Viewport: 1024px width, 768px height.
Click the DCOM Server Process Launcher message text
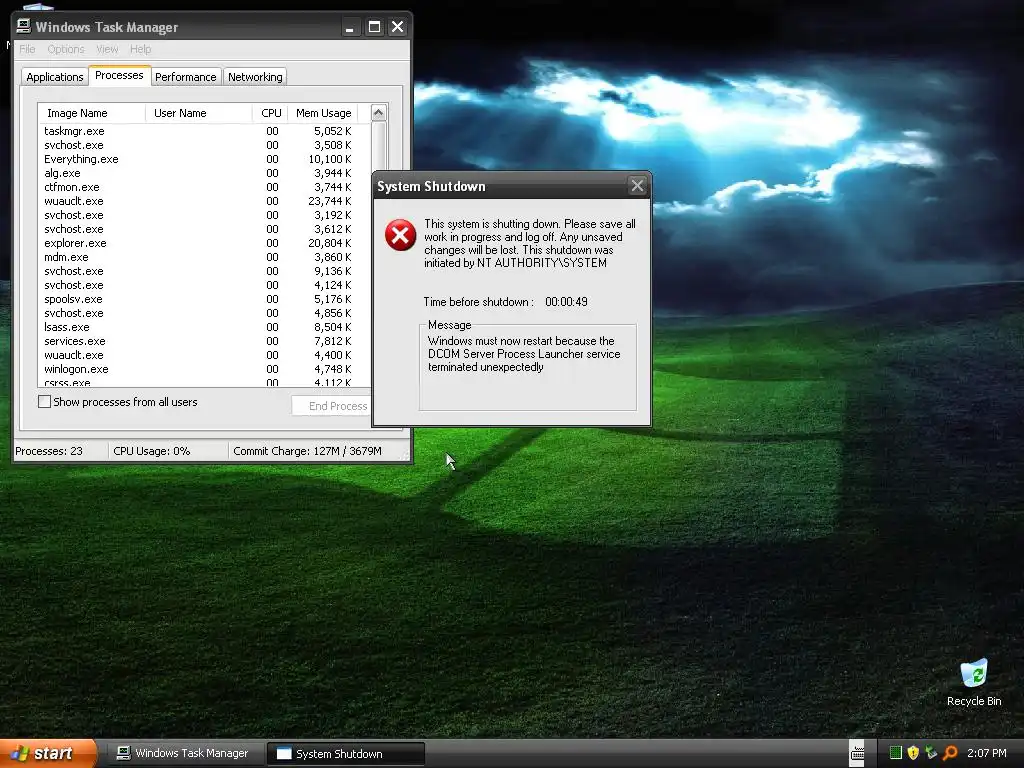pyautogui.click(x=524, y=354)
